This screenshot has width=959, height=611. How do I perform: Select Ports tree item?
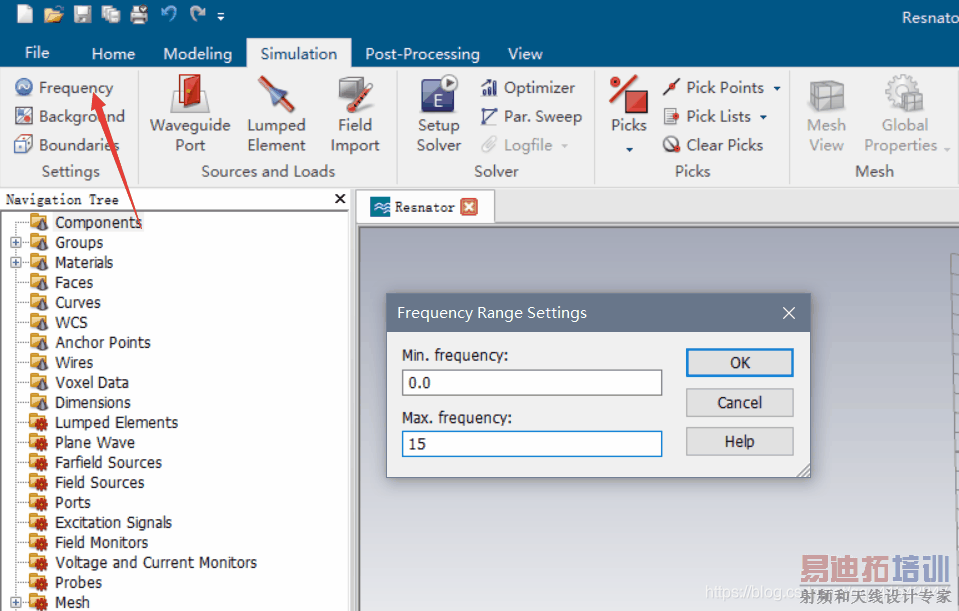point(73,503)
